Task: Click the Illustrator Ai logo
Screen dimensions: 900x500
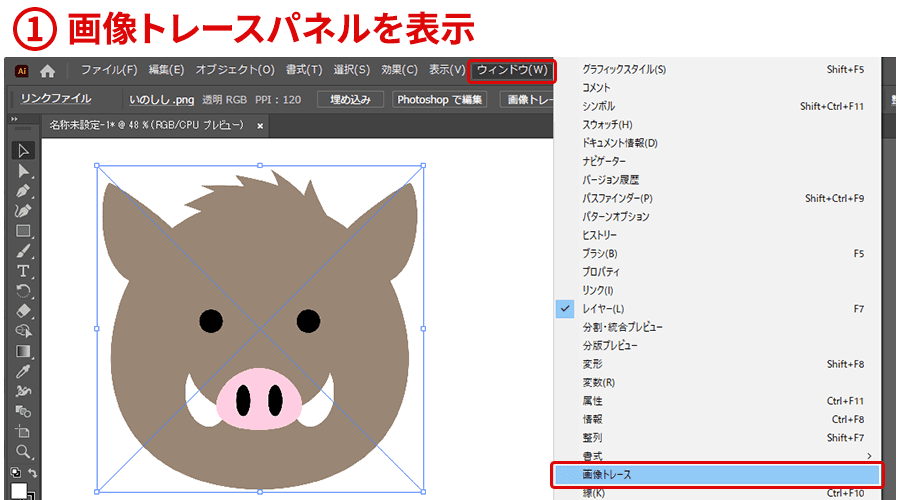Action: 22,71
